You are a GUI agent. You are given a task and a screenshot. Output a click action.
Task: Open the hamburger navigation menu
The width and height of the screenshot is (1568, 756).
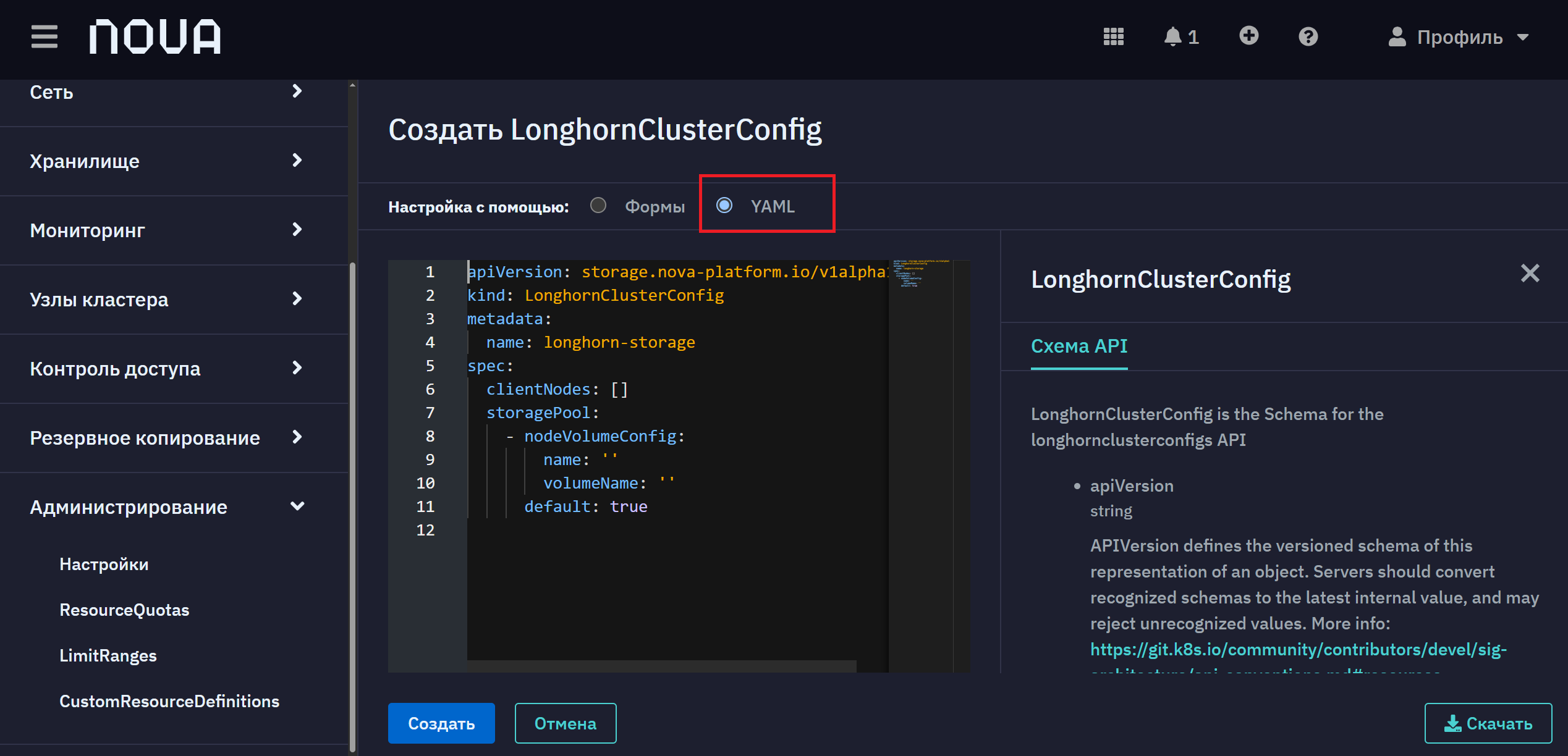pos(44,36)
